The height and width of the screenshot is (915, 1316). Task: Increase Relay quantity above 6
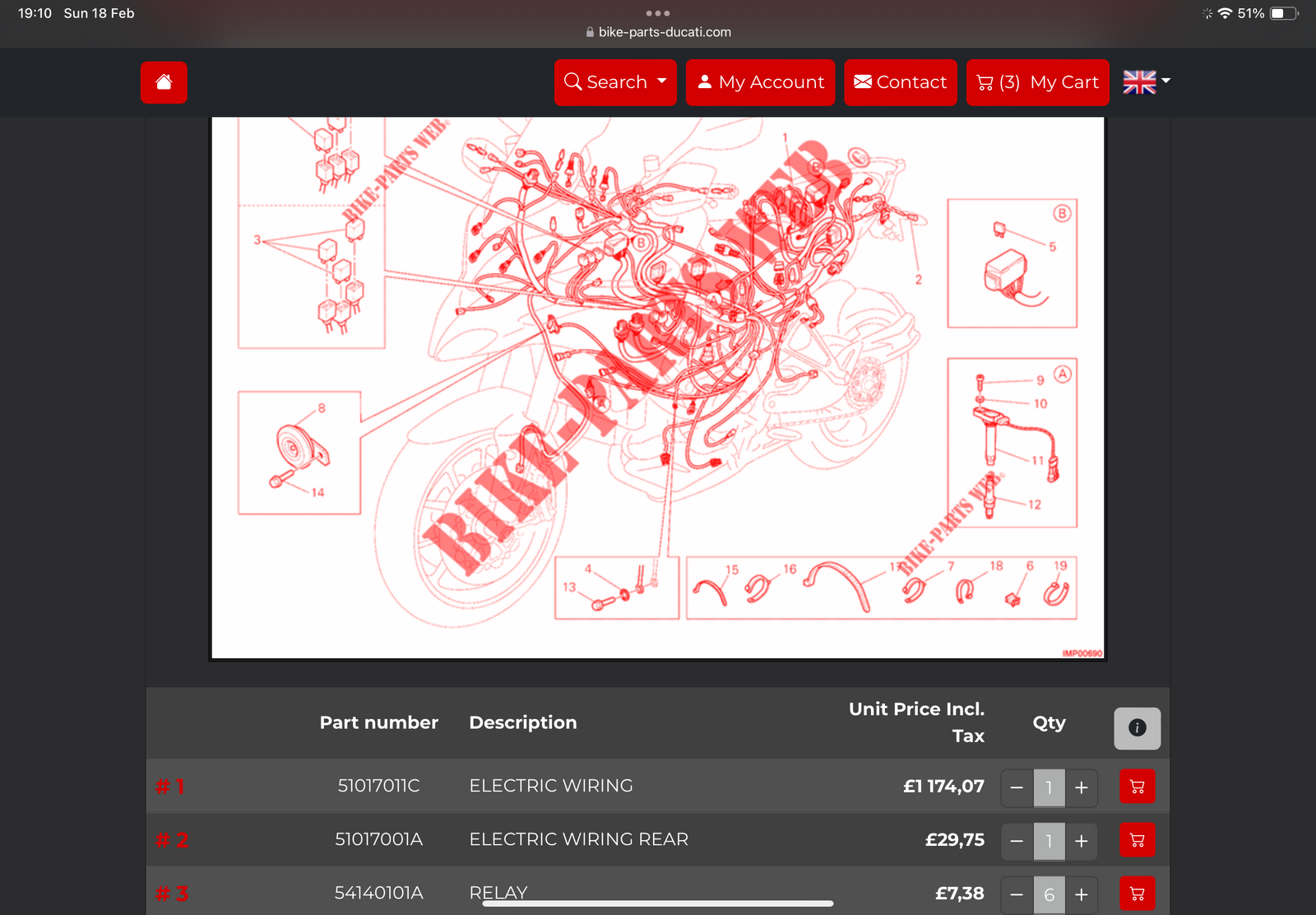click(x=1082, y=894)
